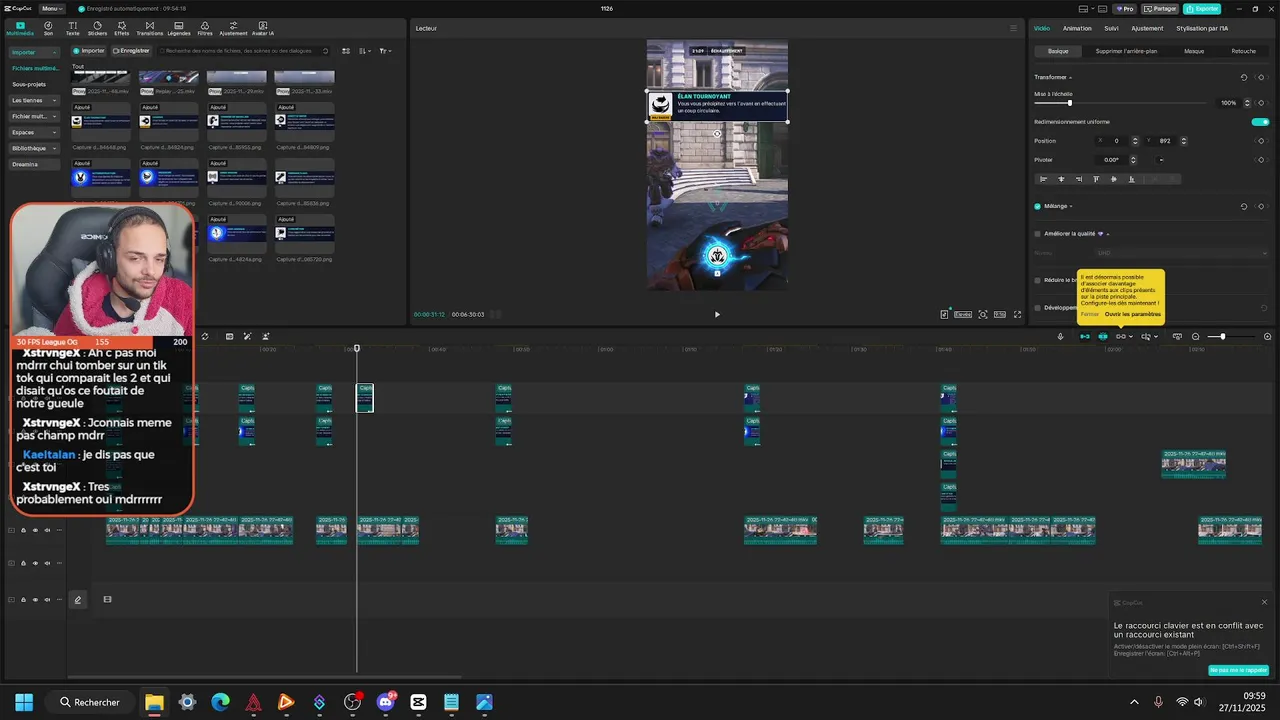Click the Mise à l'échelle slider handle

coord(1070,103)
